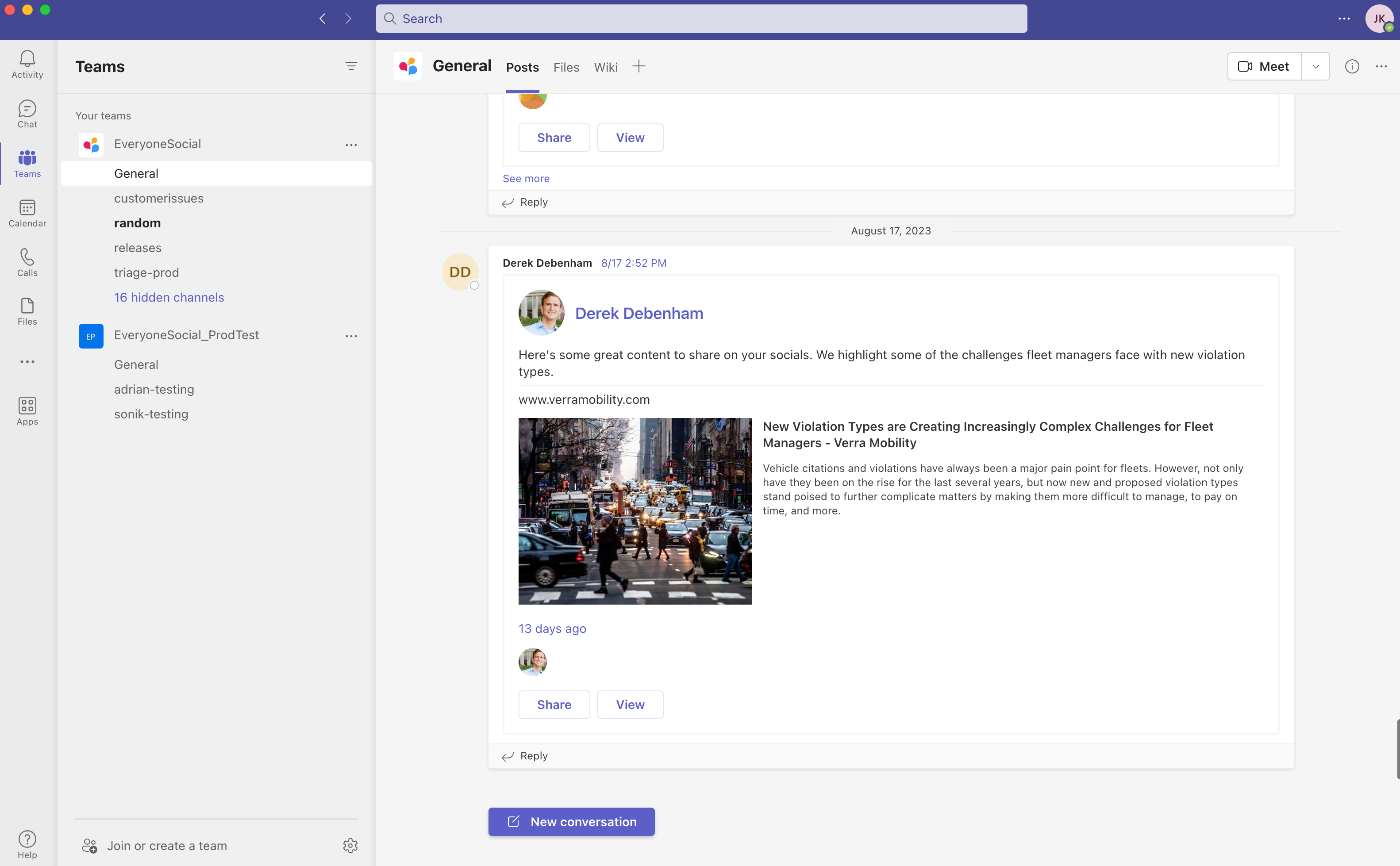Click See more link on post
1400x866 pixels.
526,179
